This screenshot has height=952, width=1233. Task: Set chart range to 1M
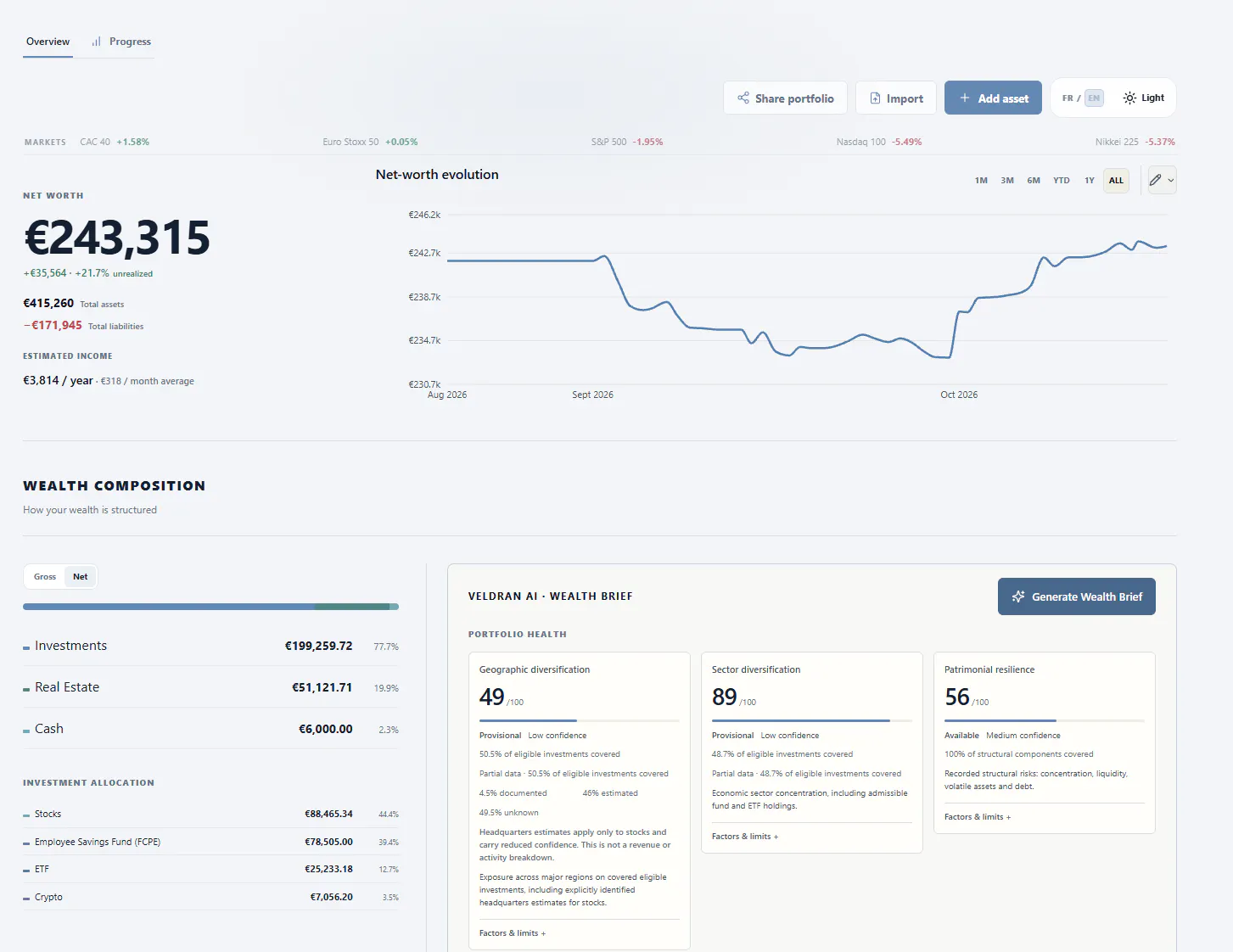tap(981, 181)
